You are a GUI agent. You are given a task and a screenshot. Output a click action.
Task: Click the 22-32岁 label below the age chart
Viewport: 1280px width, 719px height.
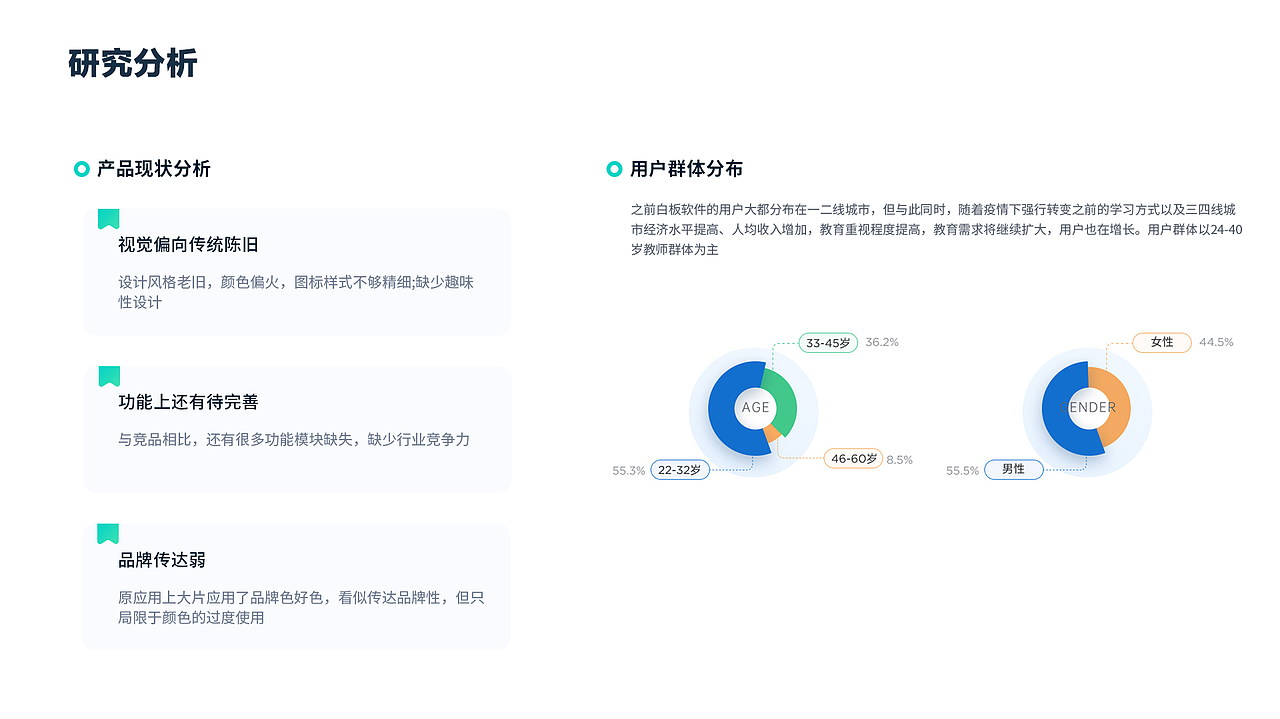(681, 469)
